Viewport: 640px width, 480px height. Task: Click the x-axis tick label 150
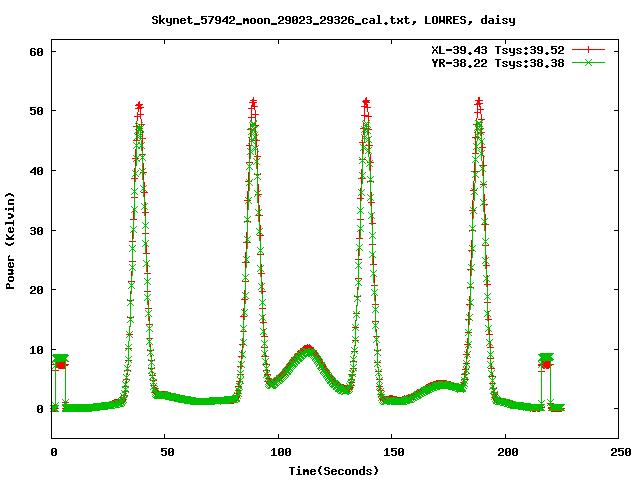pyautogui.click(x=393, y=452)
